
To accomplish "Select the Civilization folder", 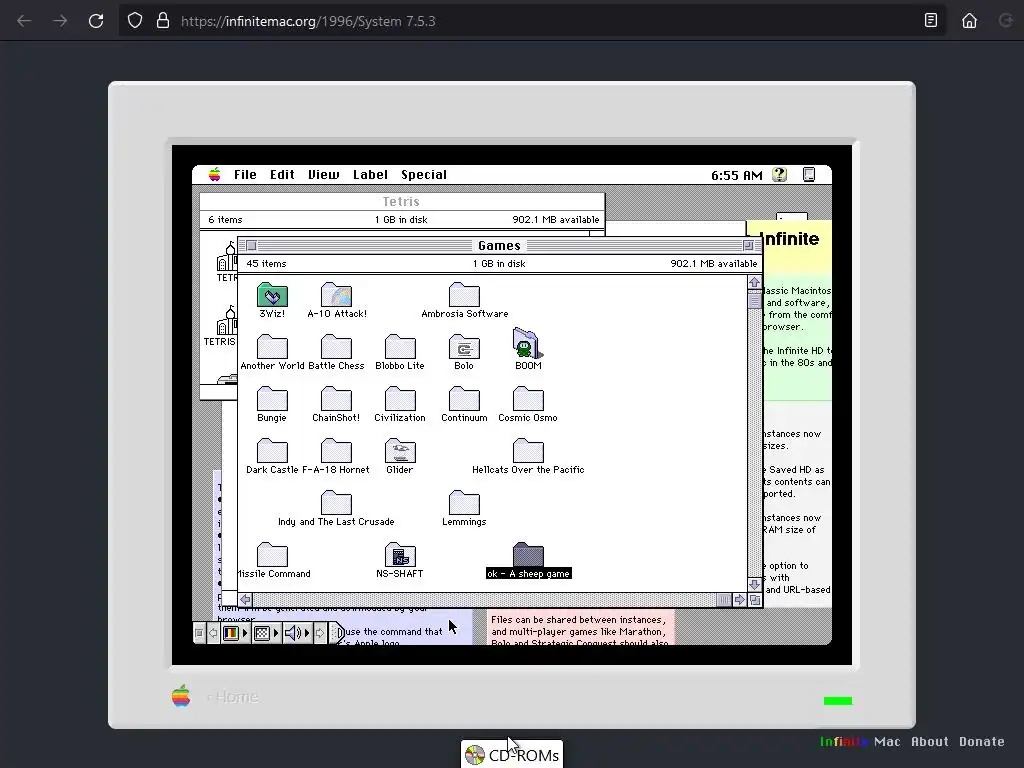I will (x=400, y=399).
